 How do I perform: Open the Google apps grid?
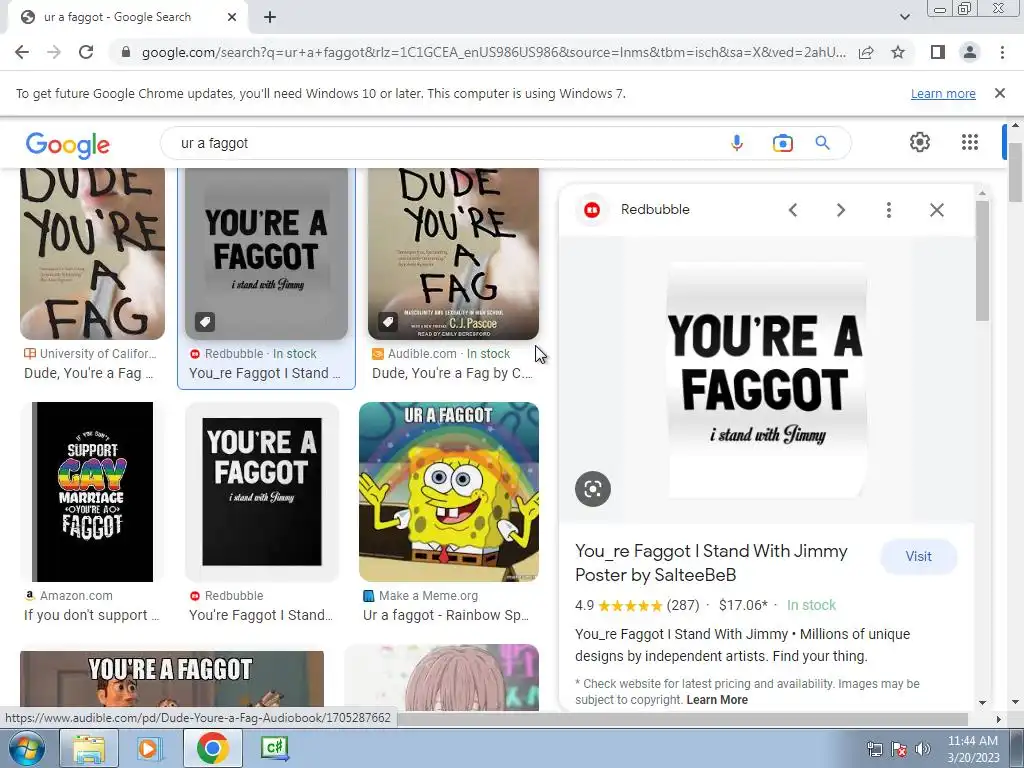[970, 142]
